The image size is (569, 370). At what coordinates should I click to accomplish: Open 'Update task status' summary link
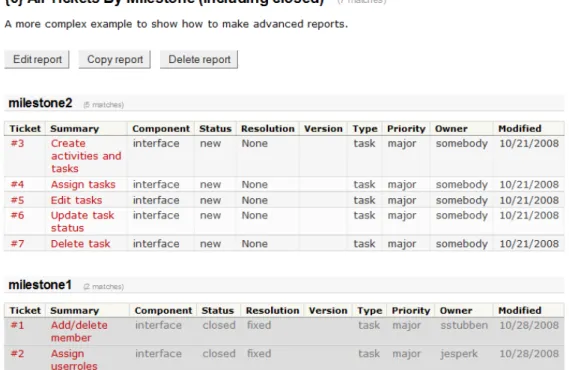click(x=82, y=222)
